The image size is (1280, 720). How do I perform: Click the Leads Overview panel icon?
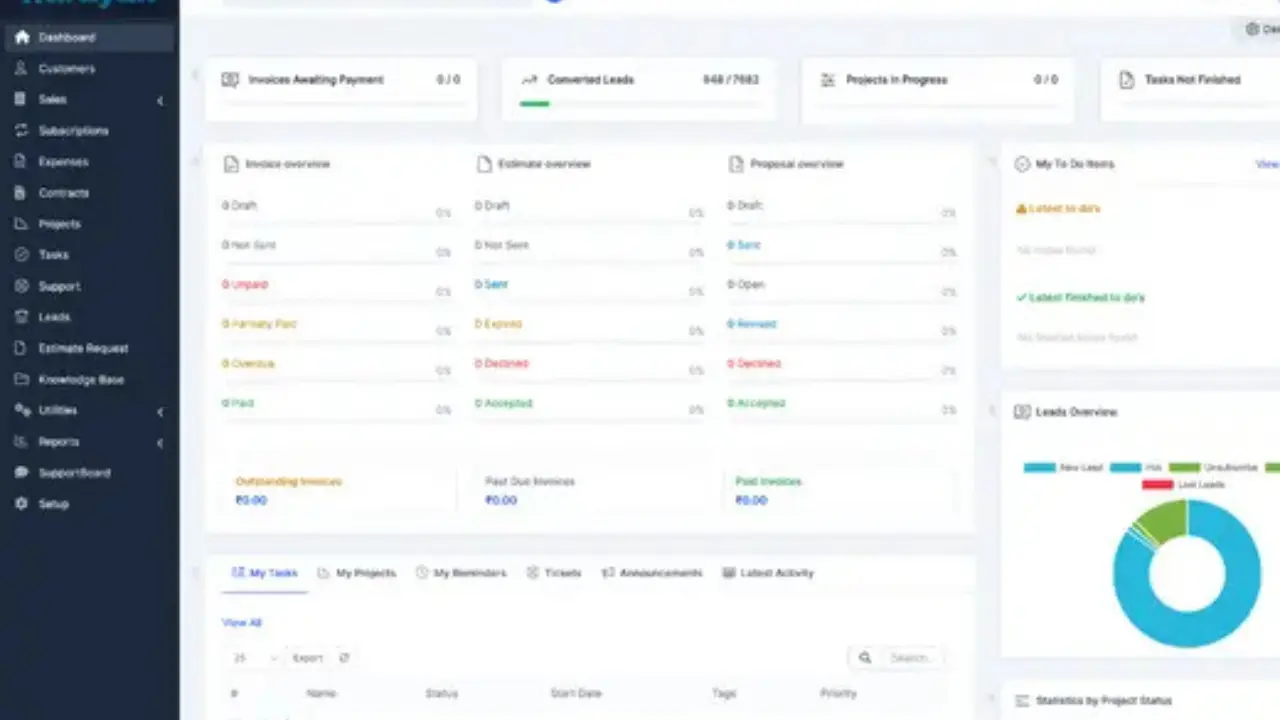point(1022,412)
